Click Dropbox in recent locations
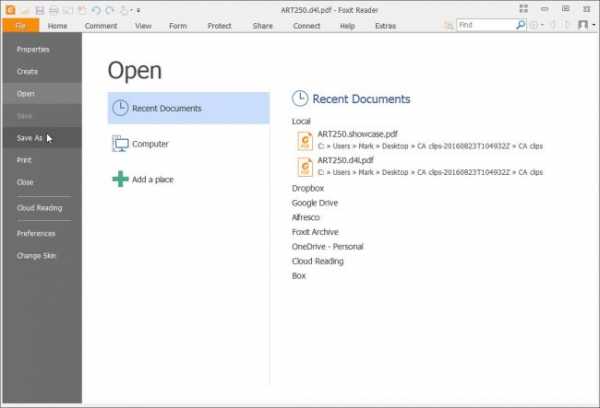 308,188
